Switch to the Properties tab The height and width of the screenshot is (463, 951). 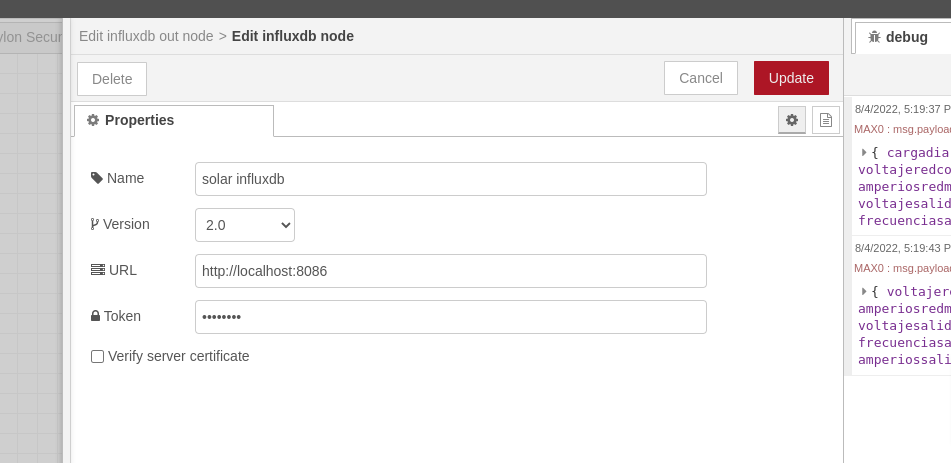click(174, 121)
